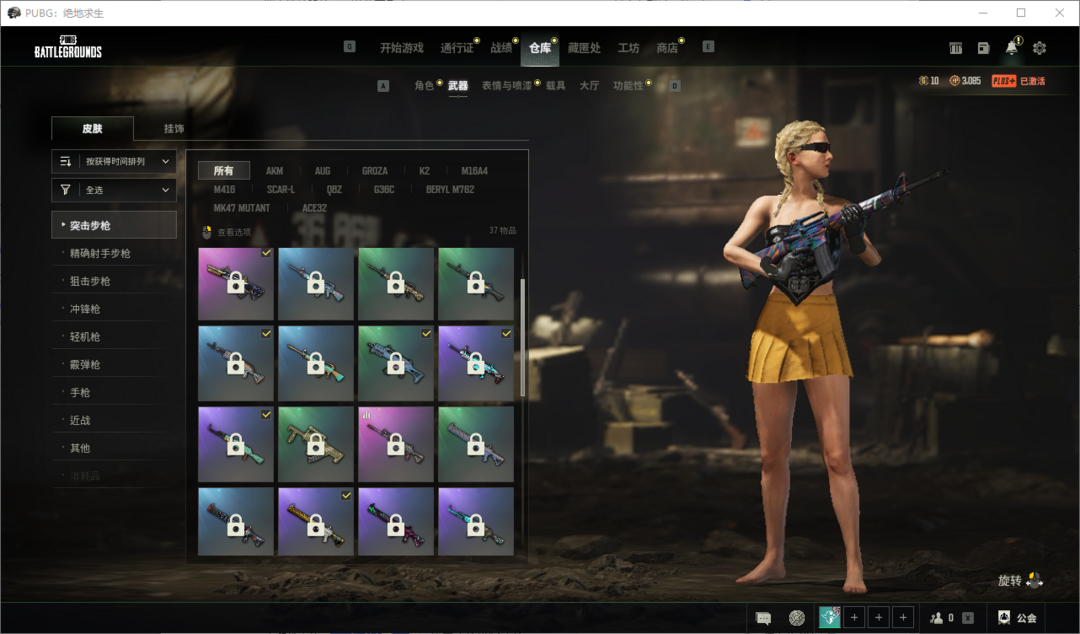Open the 全选 filter dropdown
1080x634 pixels.
pos(114,190)
